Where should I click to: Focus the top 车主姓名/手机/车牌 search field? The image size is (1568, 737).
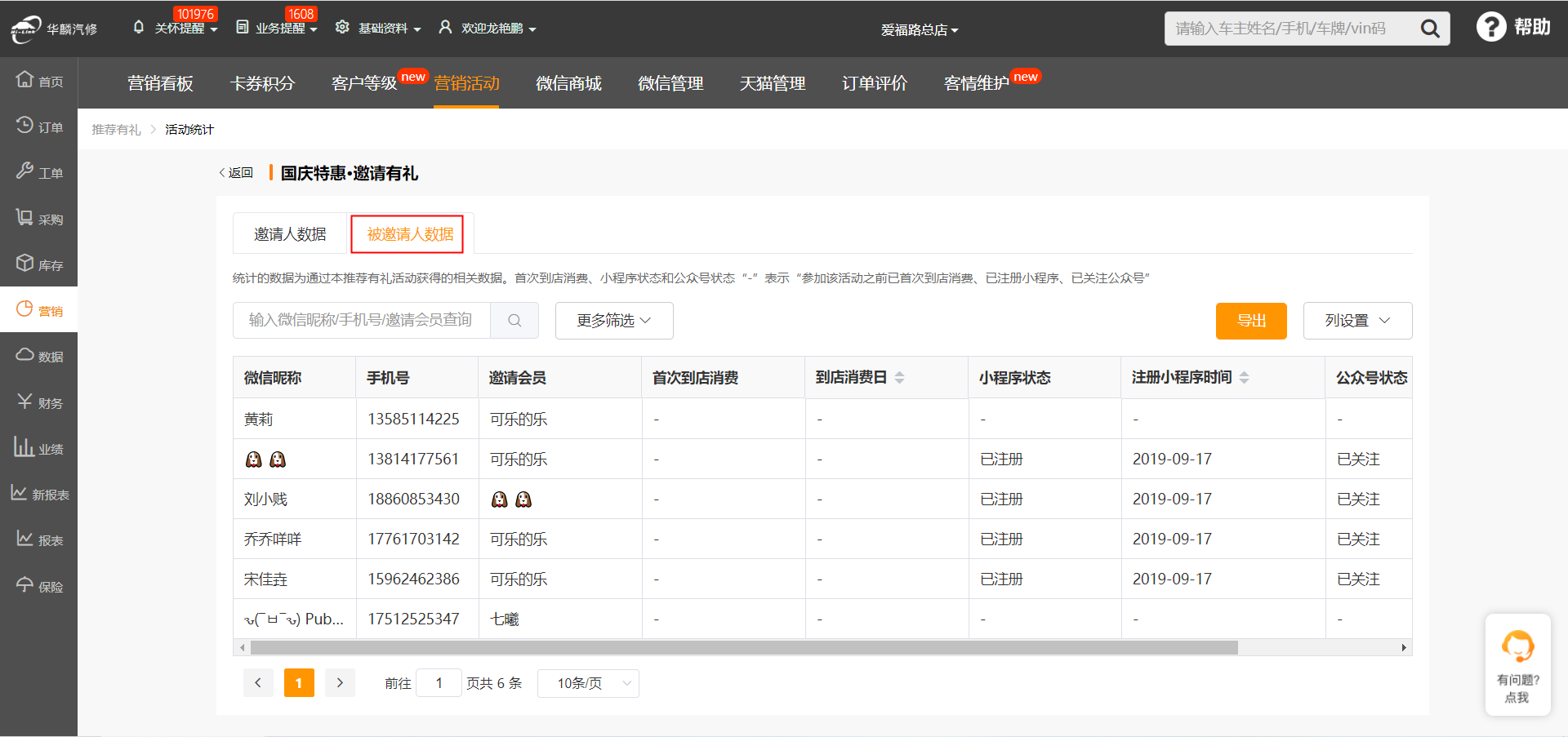coord(1290,29)
